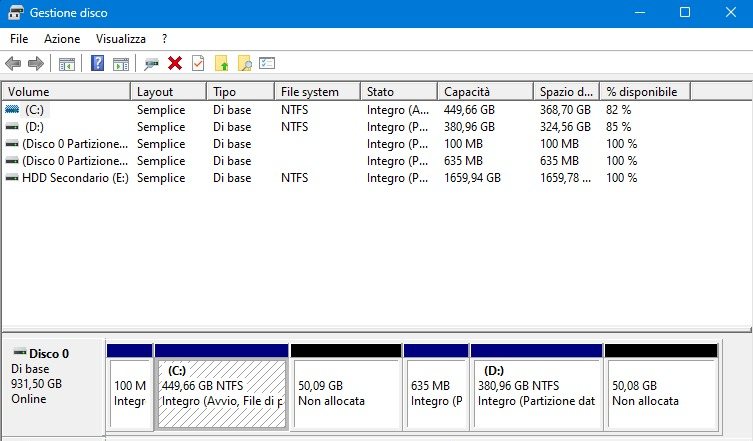The height and width of the screenshot is (441, 753).
Task: Click the connect drive icon in toolbar
Action: point(151,63)
